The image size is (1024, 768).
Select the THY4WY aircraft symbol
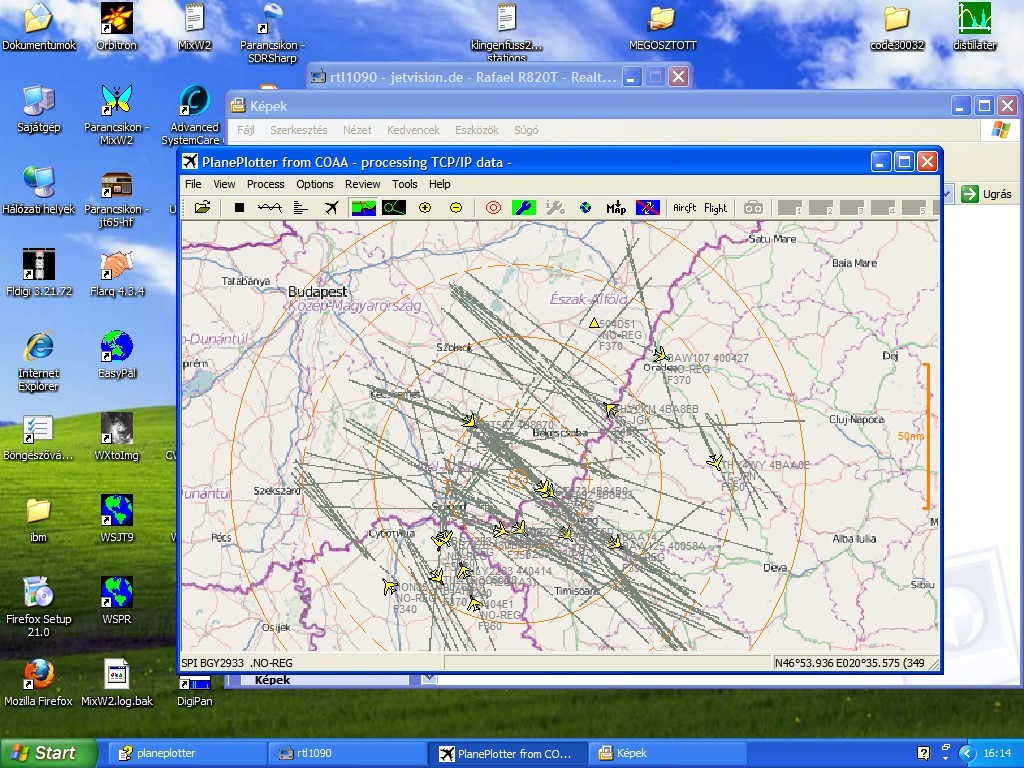pos(714,462)
